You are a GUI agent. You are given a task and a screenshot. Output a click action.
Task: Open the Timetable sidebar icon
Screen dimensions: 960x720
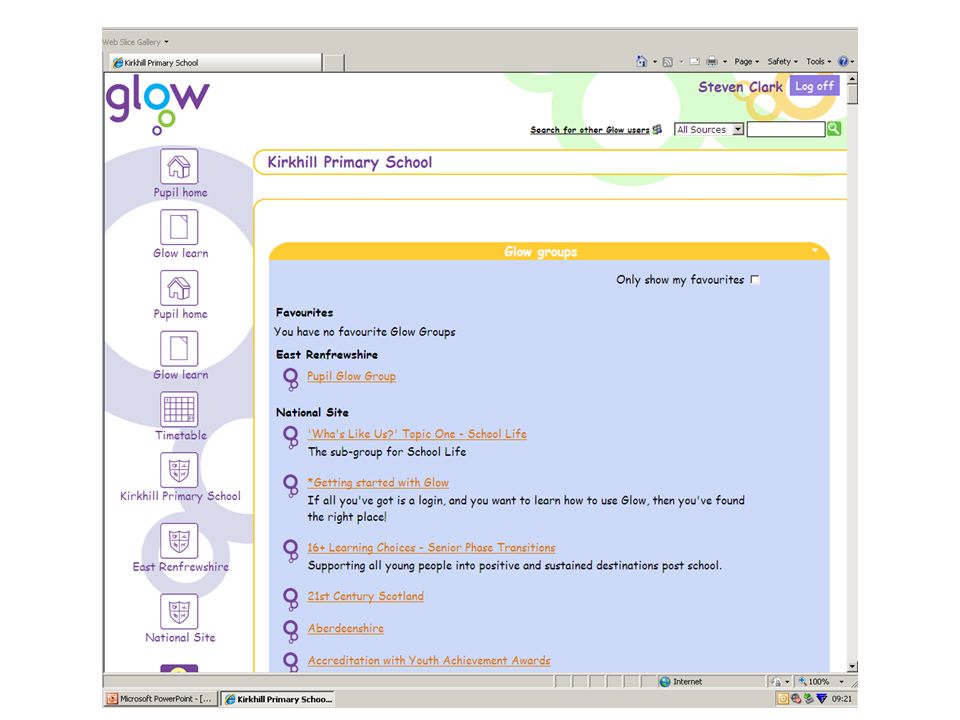click(x=179, y=409)
